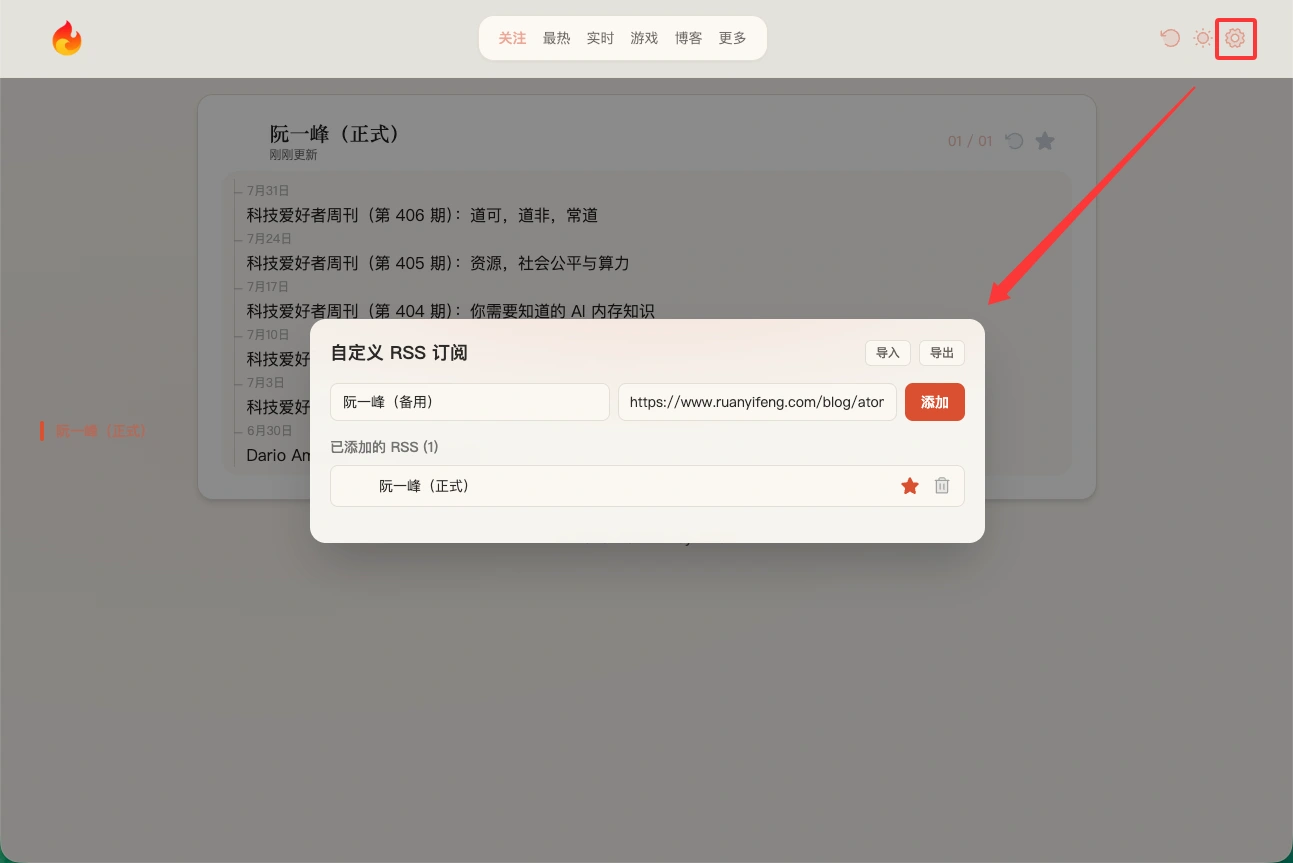Open the 实时 tab
The width and height of the screenshot is (1293, 863).
tap(601, 38)
